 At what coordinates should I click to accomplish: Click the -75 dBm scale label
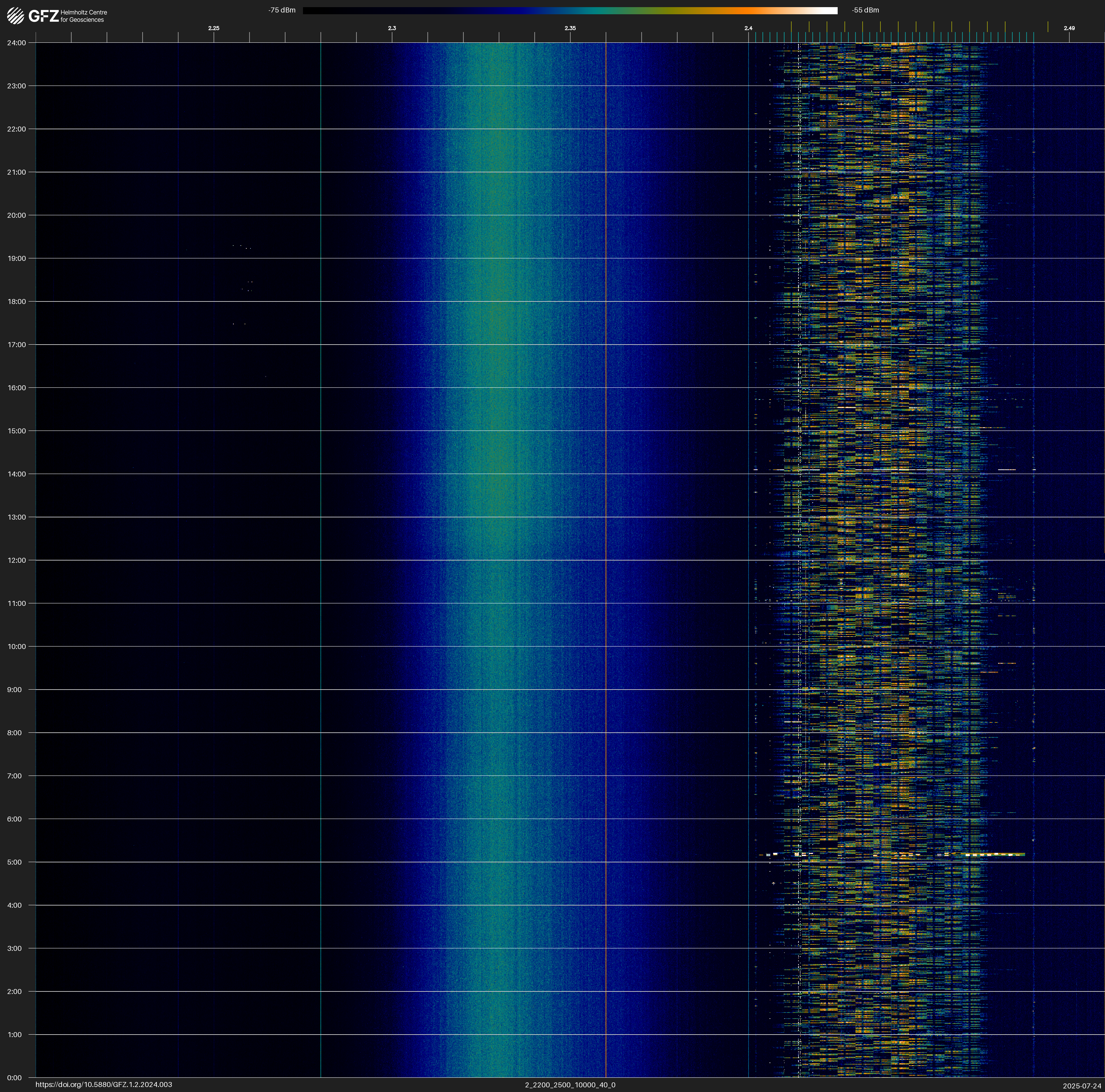pos(281,10)
